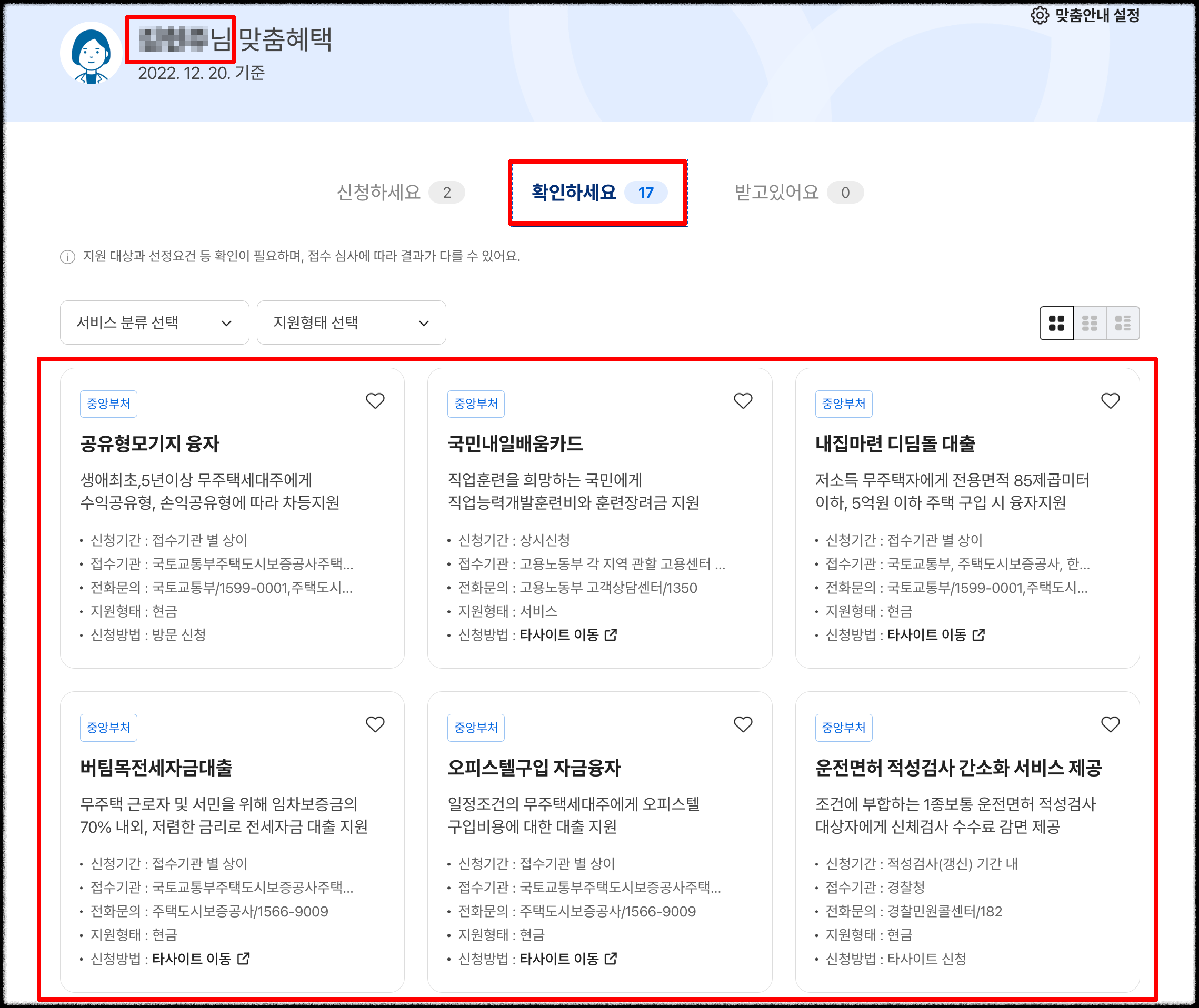This screenshot has height=1008, width=1199.
Task: Switch to list view icon
Action: tap(1122, 323)
